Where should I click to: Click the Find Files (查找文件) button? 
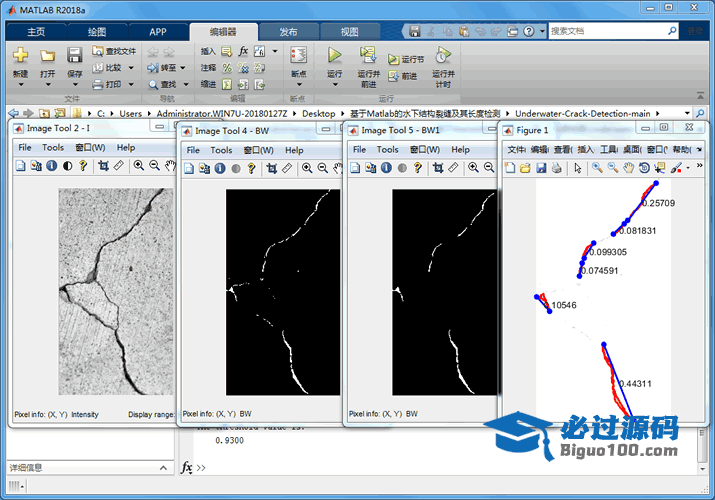pos(114,51)
